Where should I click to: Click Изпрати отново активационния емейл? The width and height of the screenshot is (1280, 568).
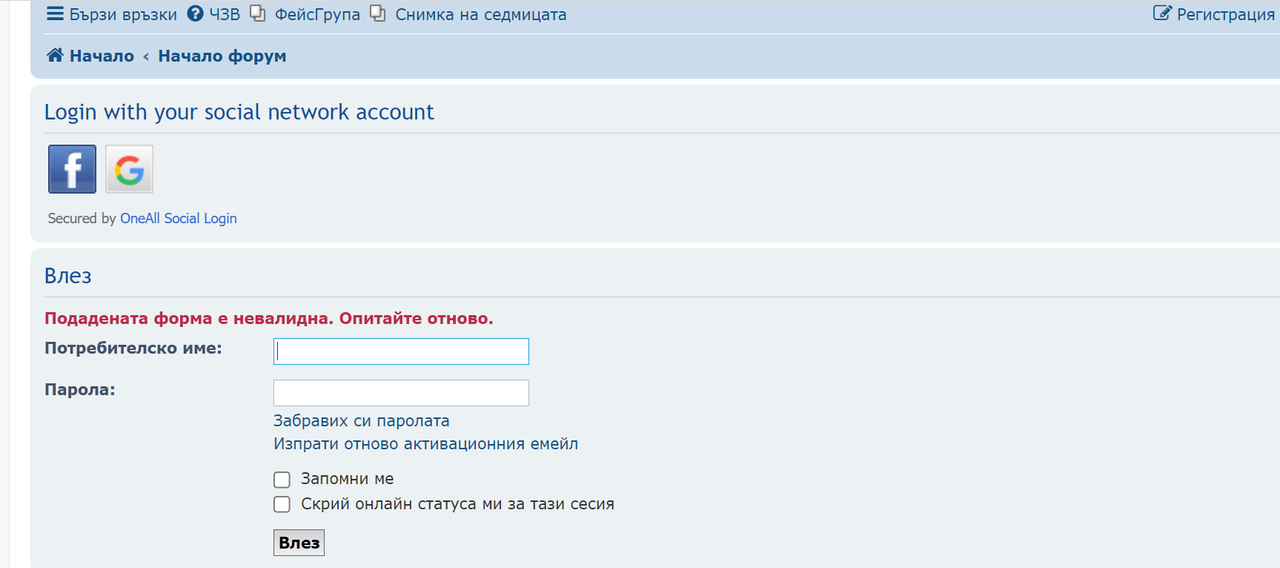point(425,444)
